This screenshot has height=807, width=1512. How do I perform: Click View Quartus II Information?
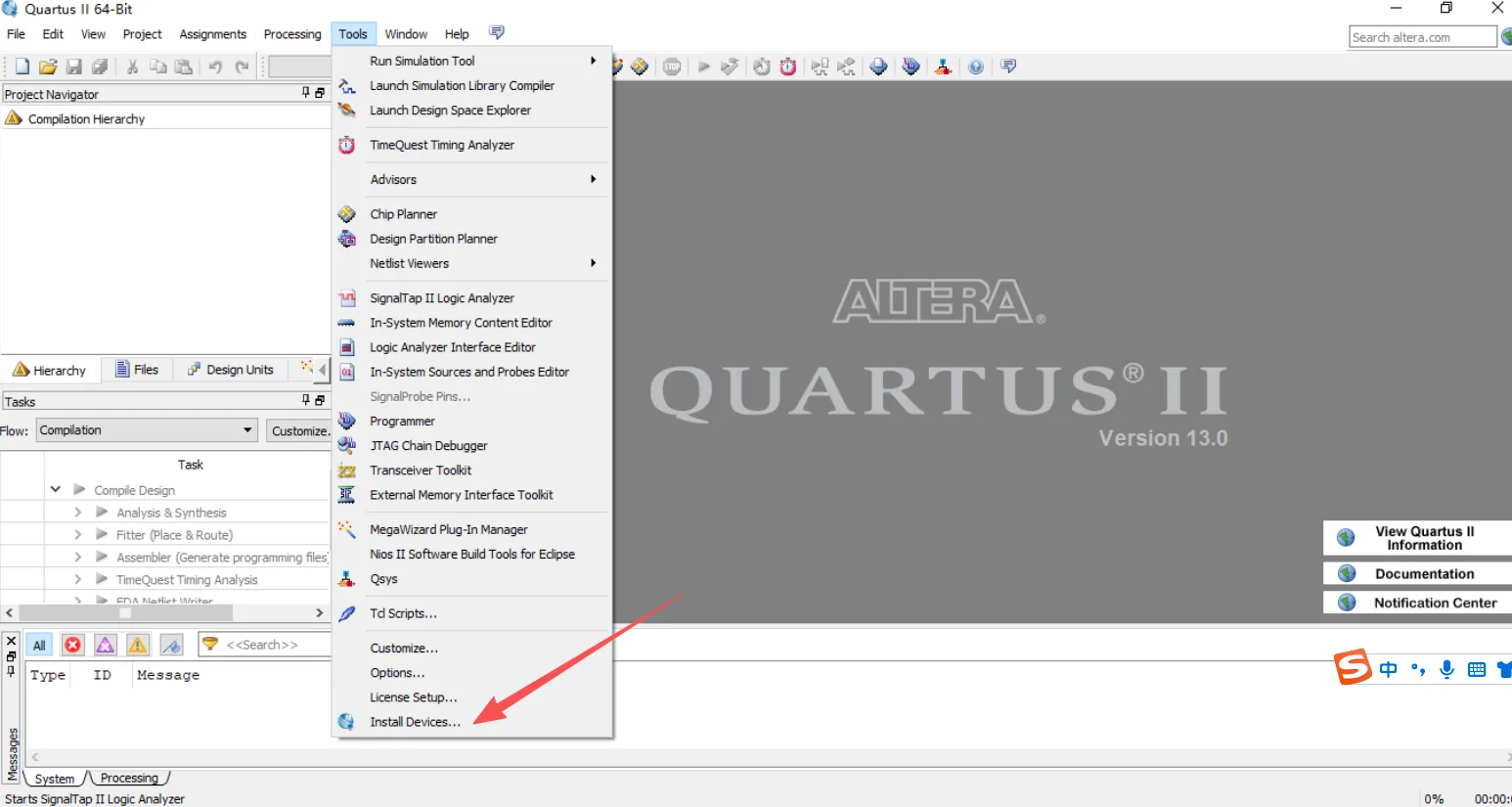tap(1418, 538)
